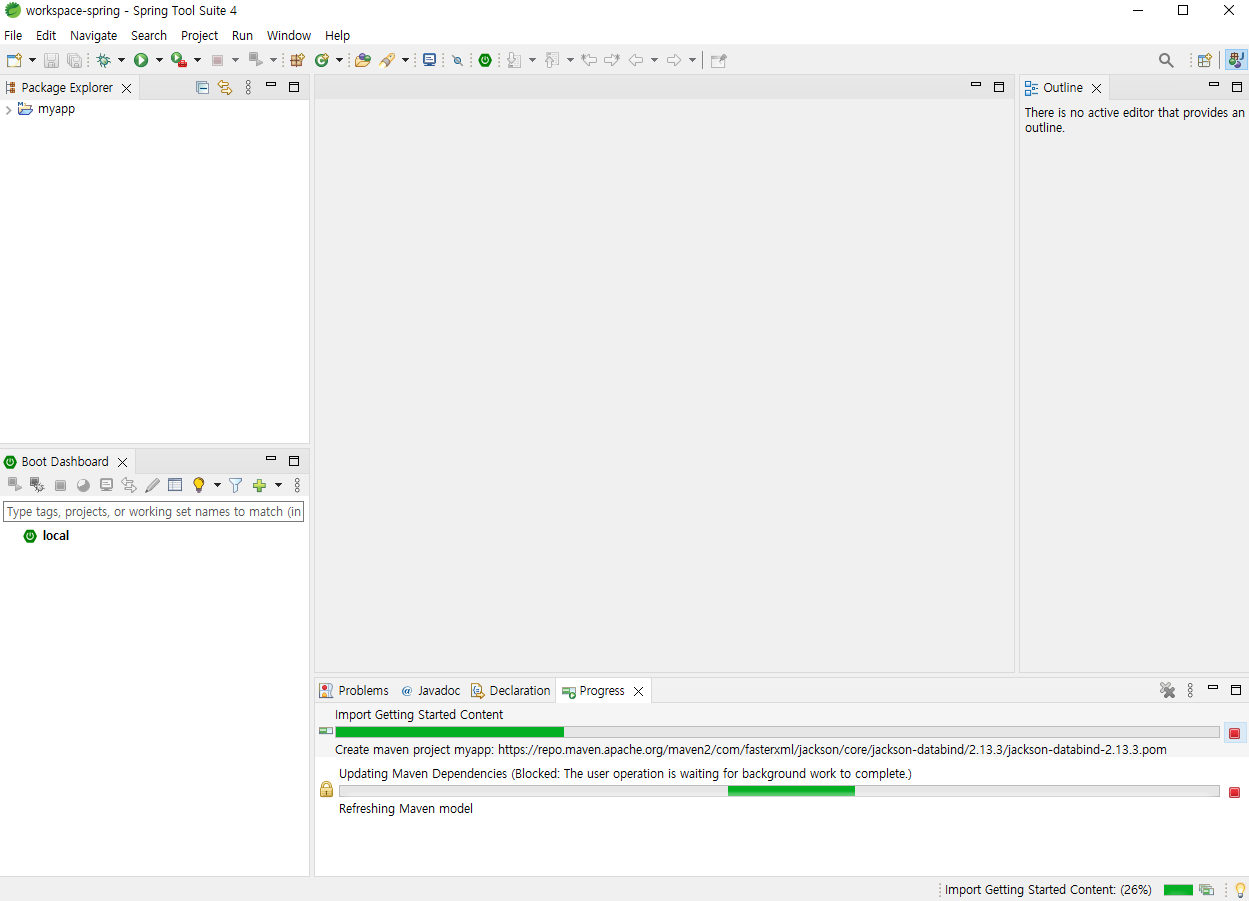Image resolution: width=1249 pixels, height=901 pixels.
Task: Click 'Import Getting Started Content: (26%)' status text
Action: [1048, 890]
